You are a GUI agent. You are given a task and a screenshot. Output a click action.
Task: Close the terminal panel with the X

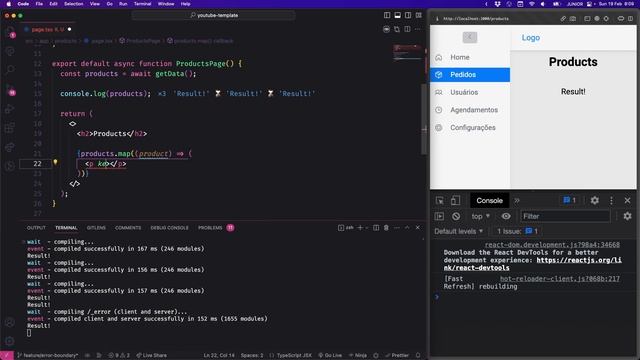tap(418, 228)
